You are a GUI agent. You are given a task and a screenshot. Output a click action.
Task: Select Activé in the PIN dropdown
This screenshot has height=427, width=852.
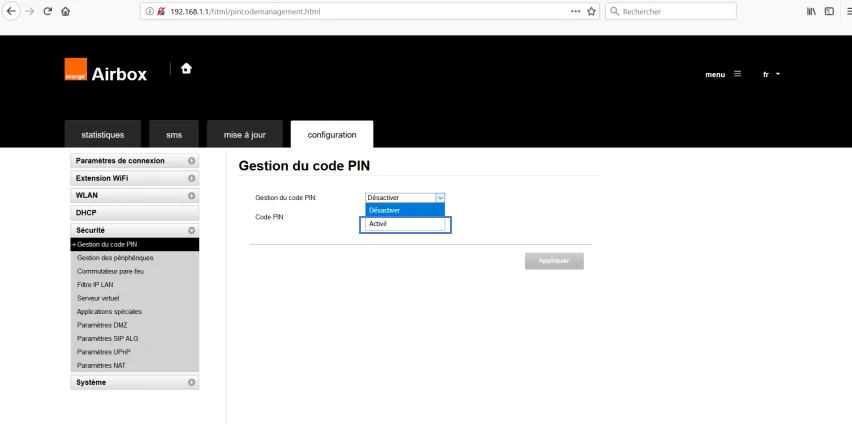pos(405,224)
